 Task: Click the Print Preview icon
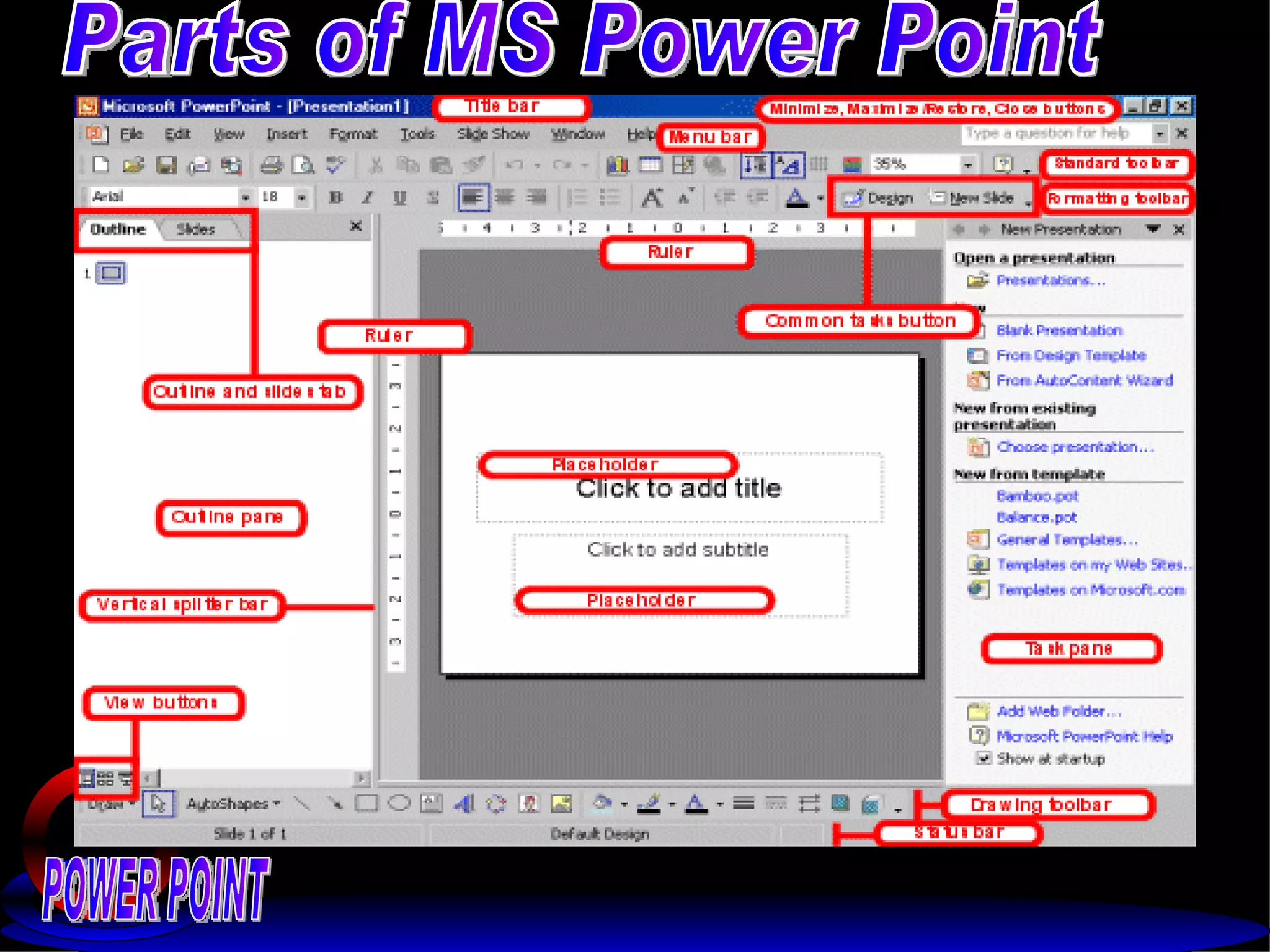tap(303, 165)
